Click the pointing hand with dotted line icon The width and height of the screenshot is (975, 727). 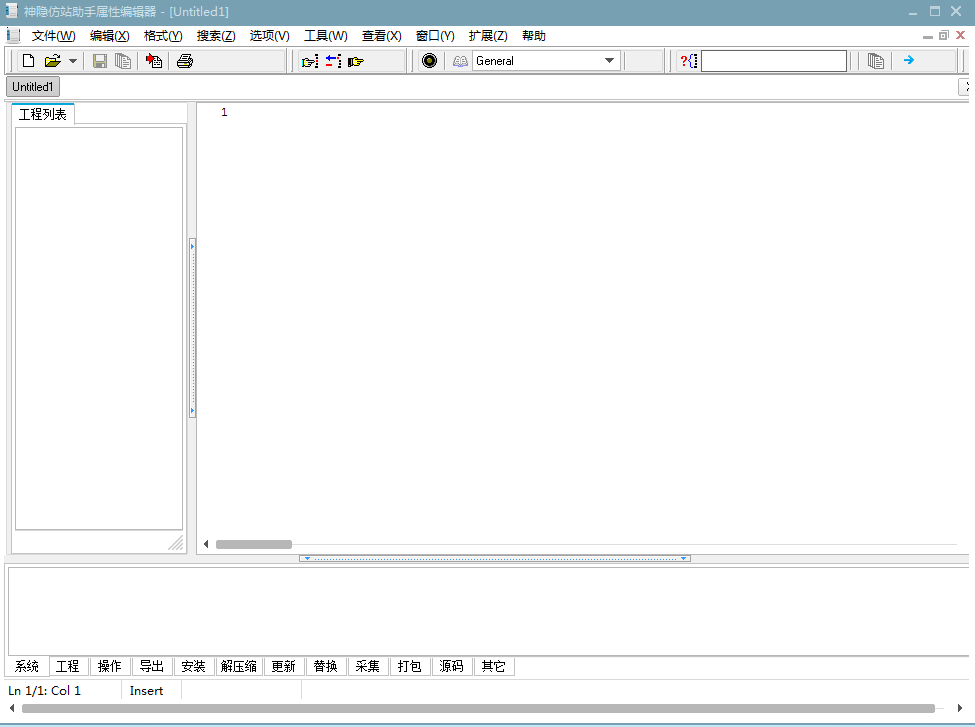click(x=310, y=61)
